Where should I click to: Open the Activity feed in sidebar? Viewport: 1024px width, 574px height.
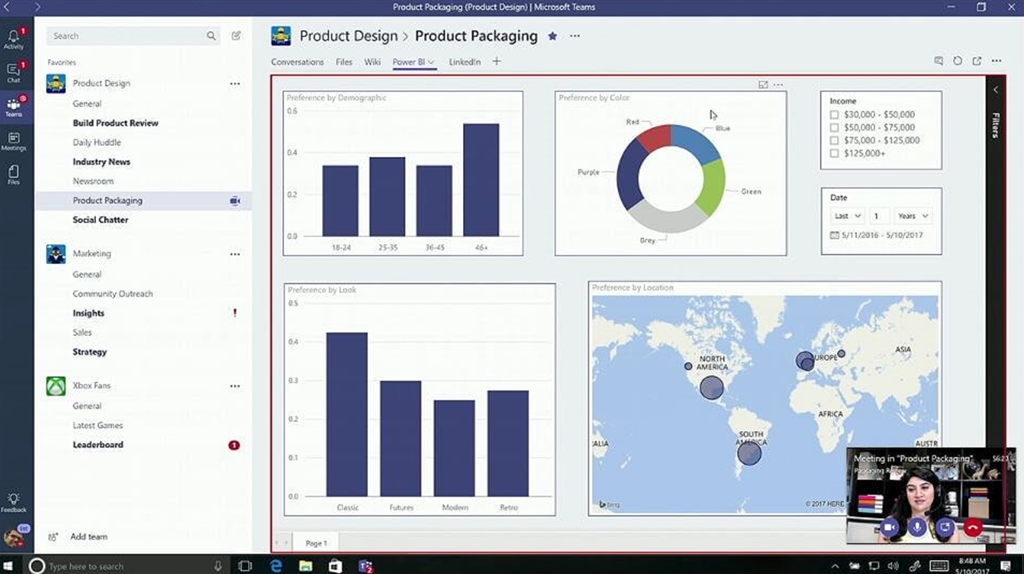pyautogui.click(x=14, y=39)
